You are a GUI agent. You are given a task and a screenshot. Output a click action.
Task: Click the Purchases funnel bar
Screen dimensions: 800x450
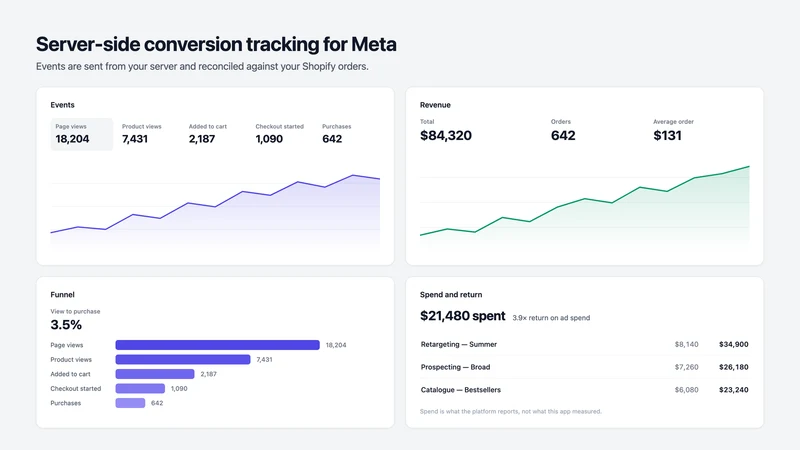point(130,403)
